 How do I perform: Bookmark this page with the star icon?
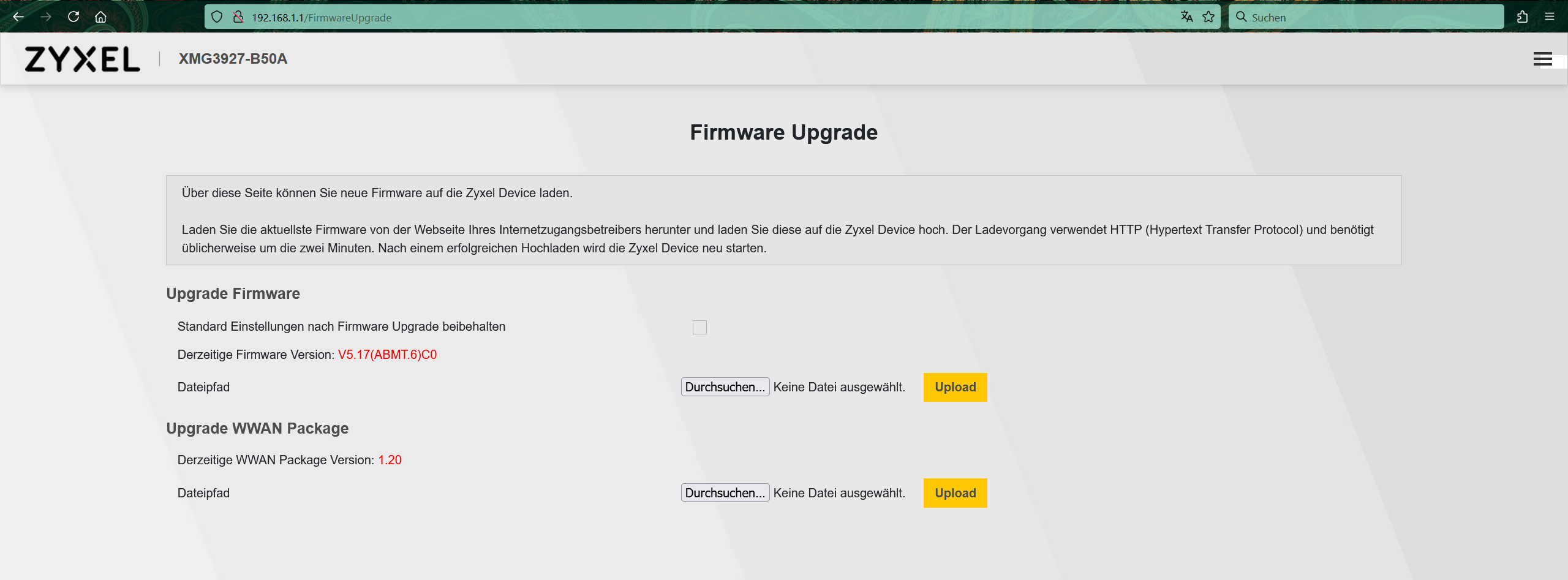tap(1208, 17)
